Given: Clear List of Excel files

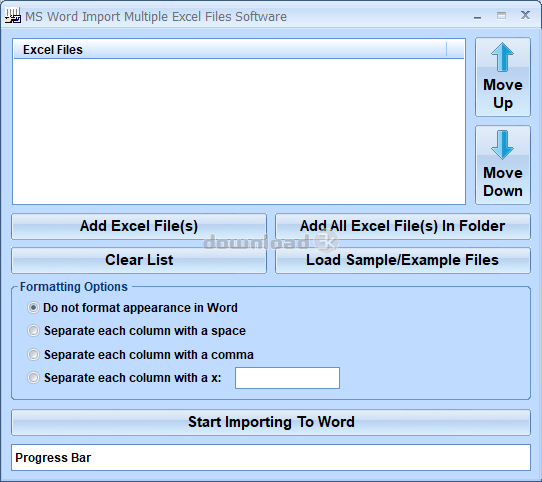Looking at the screenshot, I should 139,260.
